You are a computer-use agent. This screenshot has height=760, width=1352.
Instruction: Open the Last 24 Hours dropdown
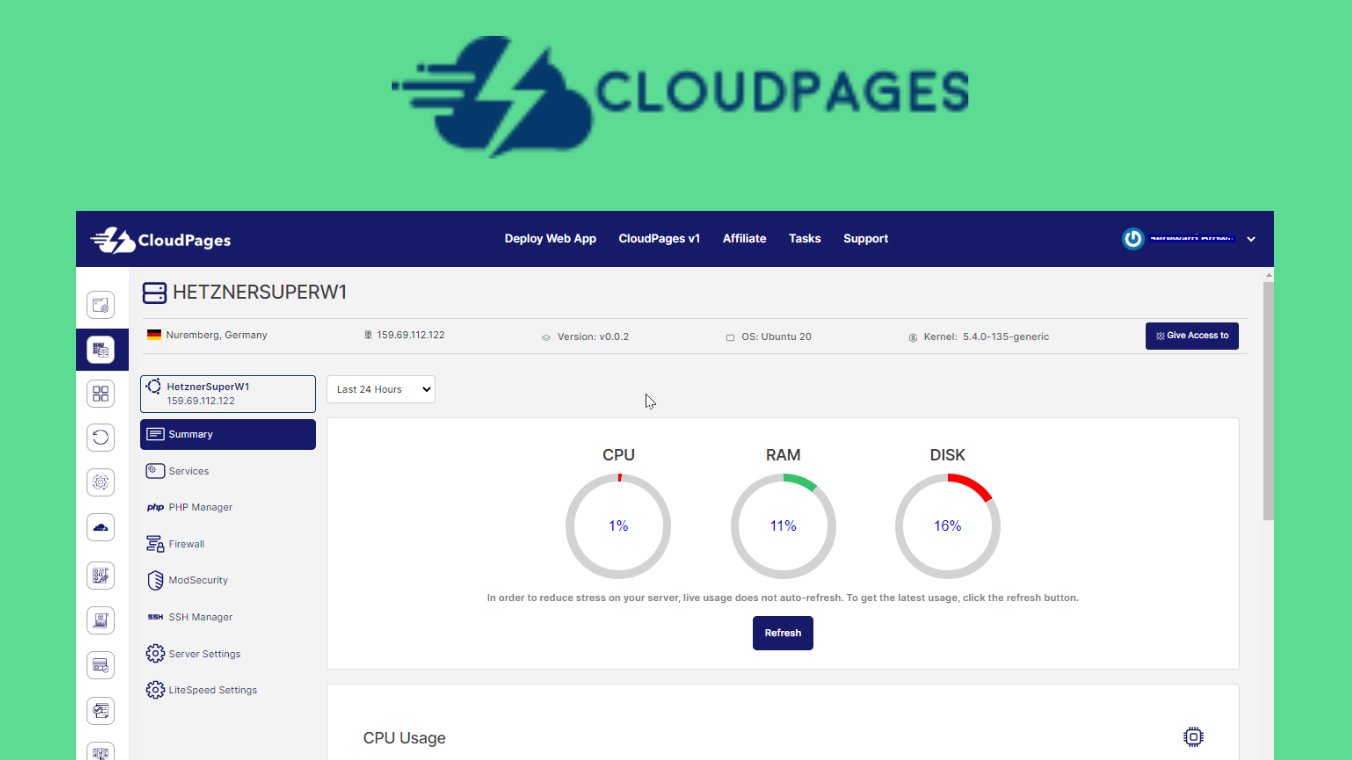tap(381, 390)
